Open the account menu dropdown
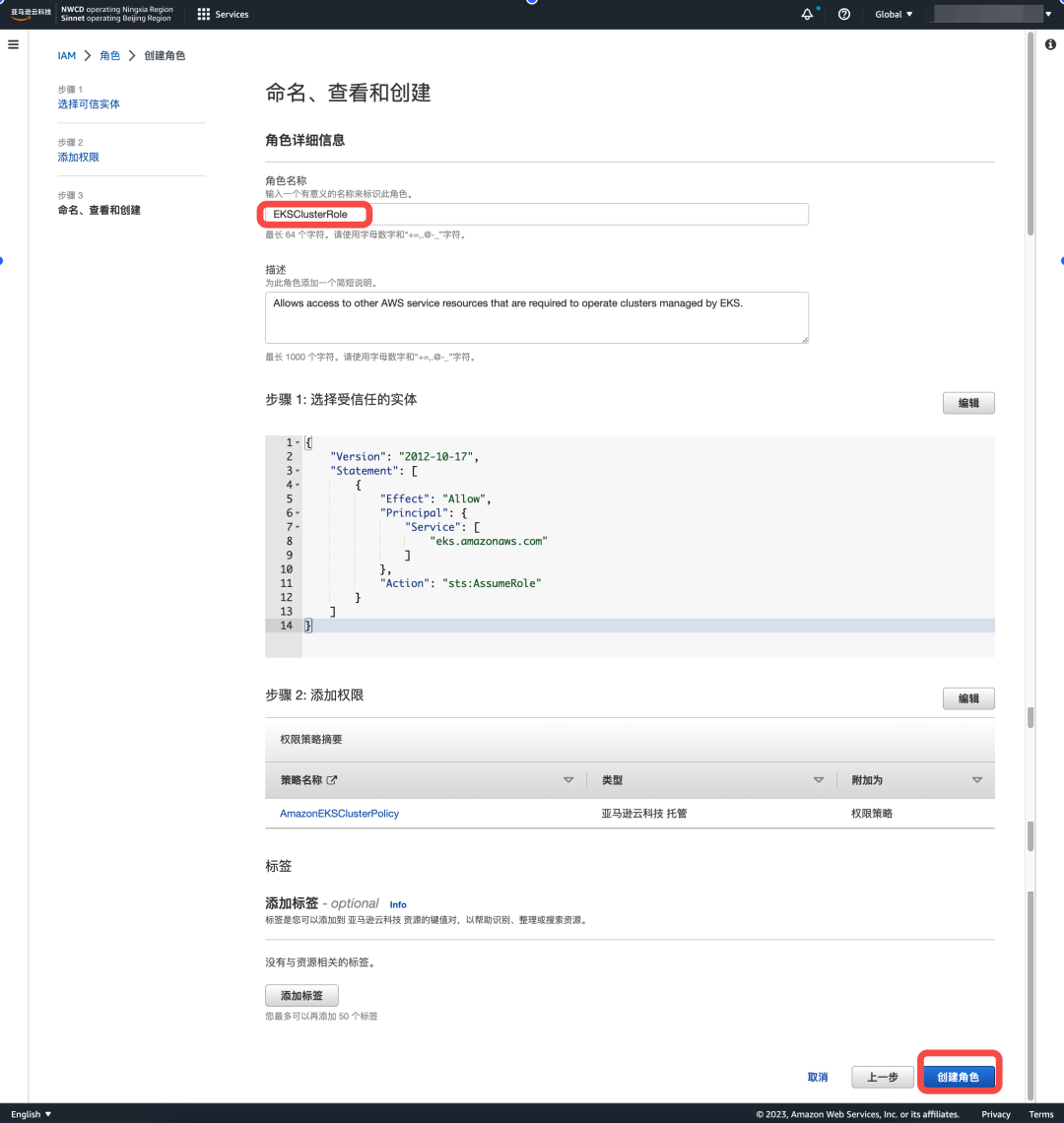 tap(992, 15)
